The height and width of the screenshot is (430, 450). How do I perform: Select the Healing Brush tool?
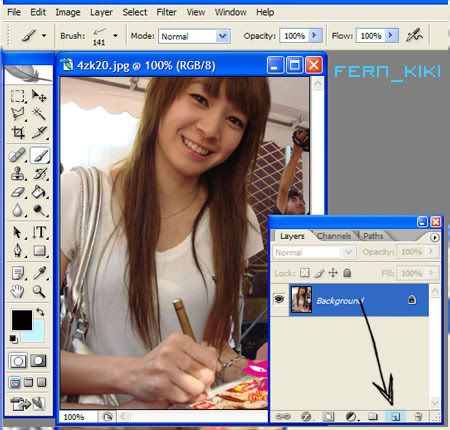(x=18, y=155)
